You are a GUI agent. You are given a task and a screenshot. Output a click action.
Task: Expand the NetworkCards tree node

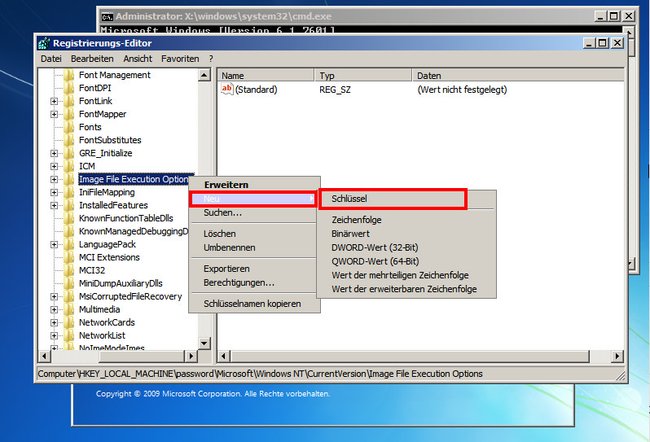coord(54,323)
